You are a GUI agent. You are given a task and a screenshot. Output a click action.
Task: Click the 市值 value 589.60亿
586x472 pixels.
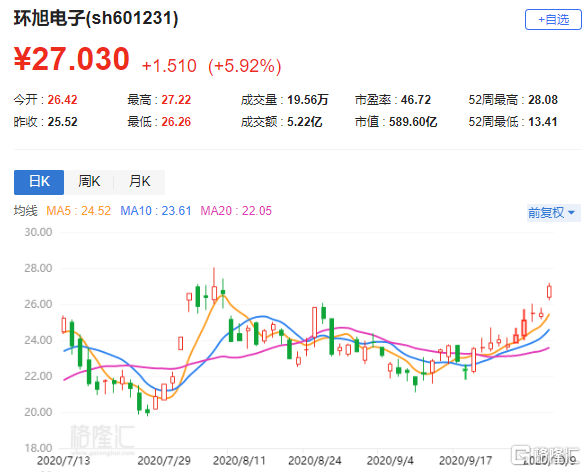[413, 122]
